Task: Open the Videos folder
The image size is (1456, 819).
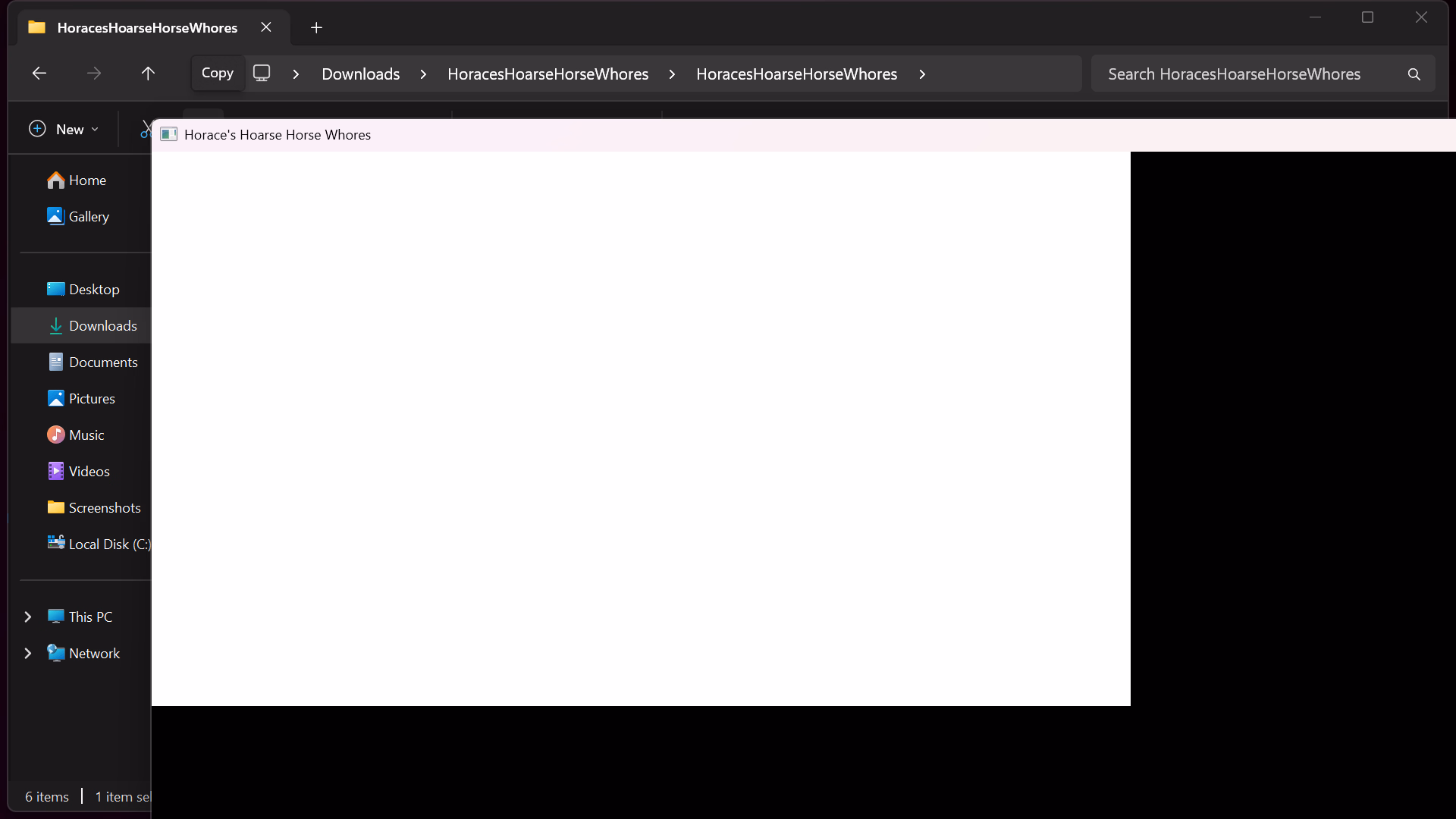Action: (x=89, y=472)
